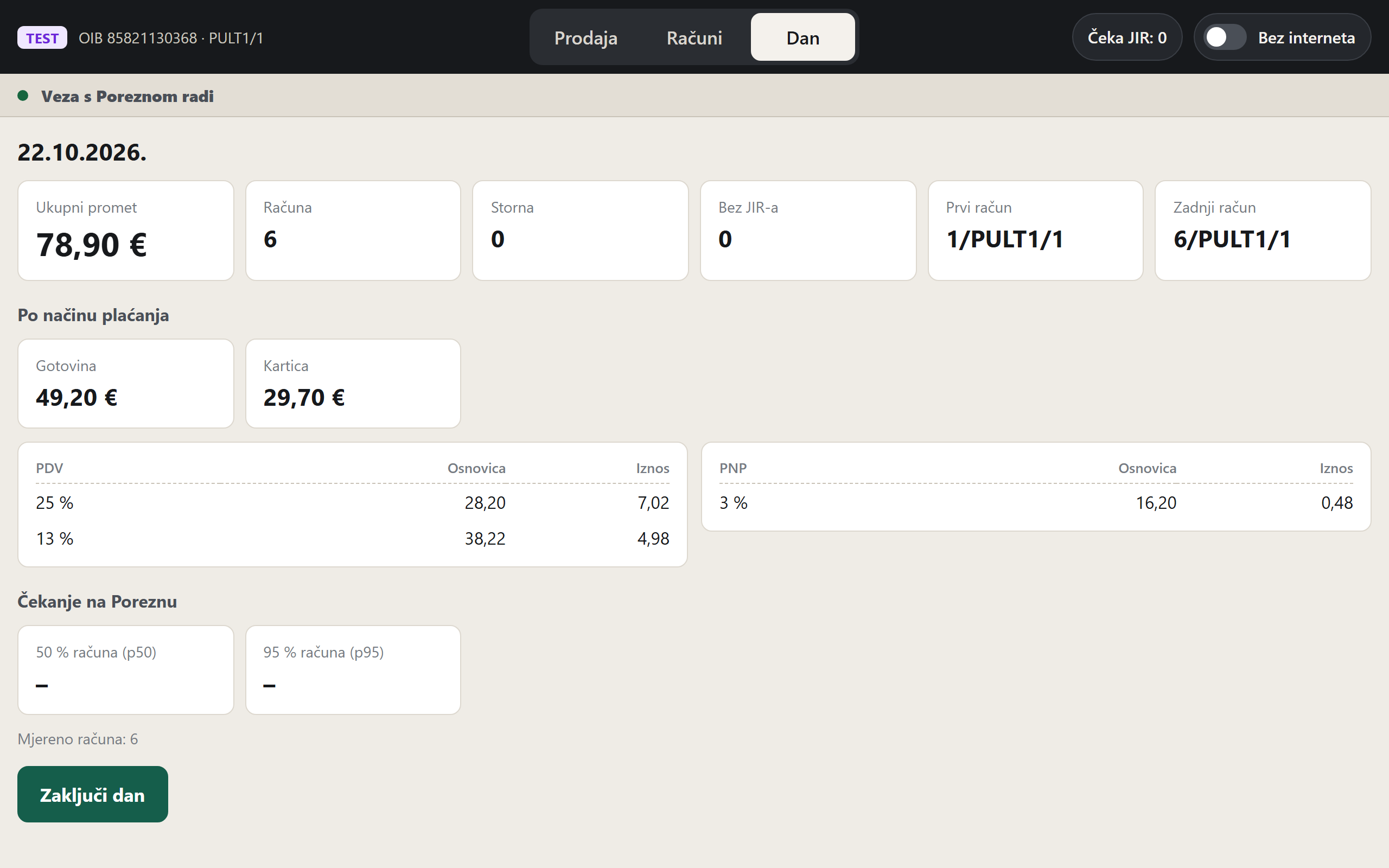1389x868 pixels.
Task: Toggle the Bez interneta switch
Action: pos(1224,37)
